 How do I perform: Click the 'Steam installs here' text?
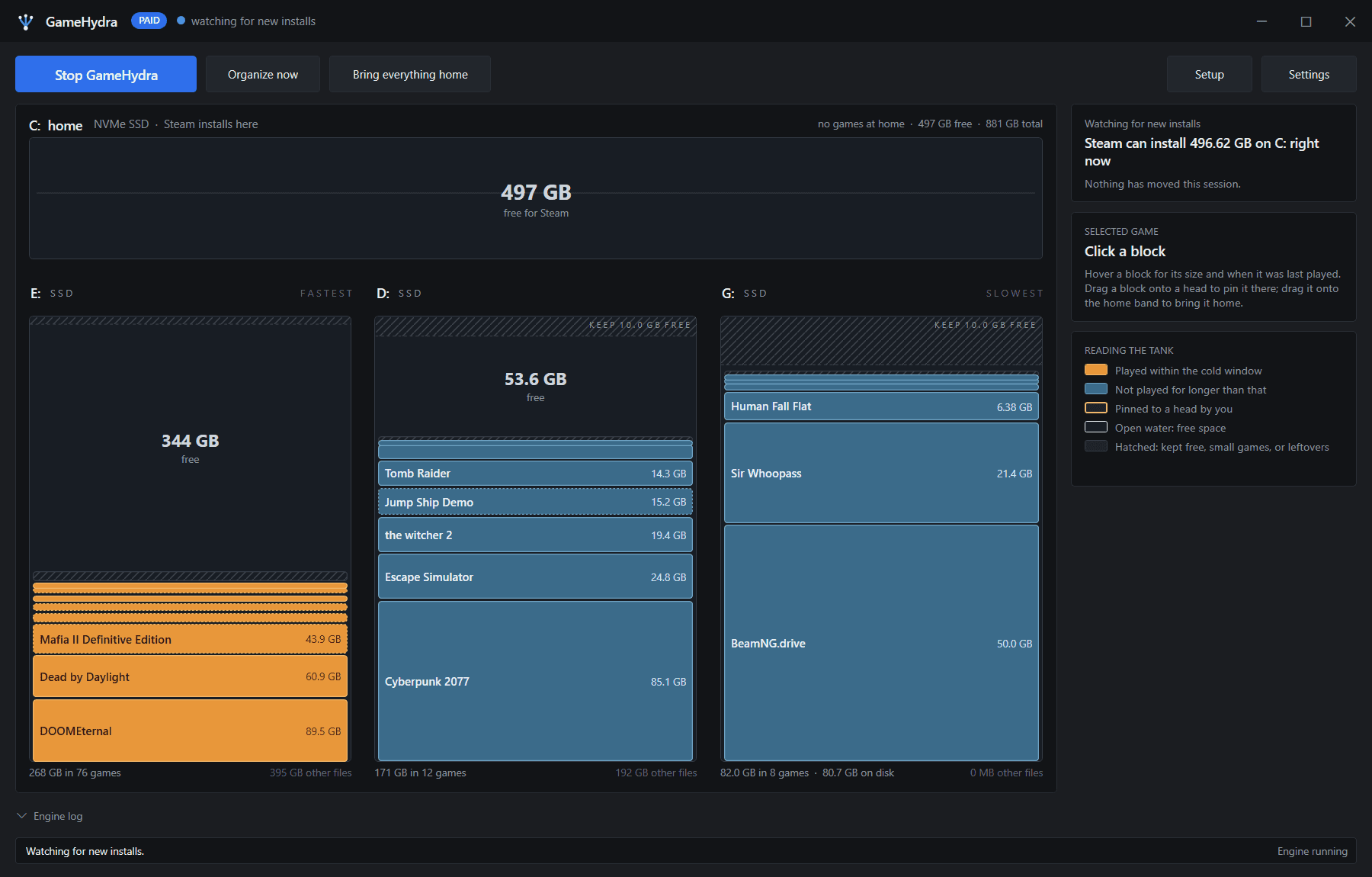(210, 124)
